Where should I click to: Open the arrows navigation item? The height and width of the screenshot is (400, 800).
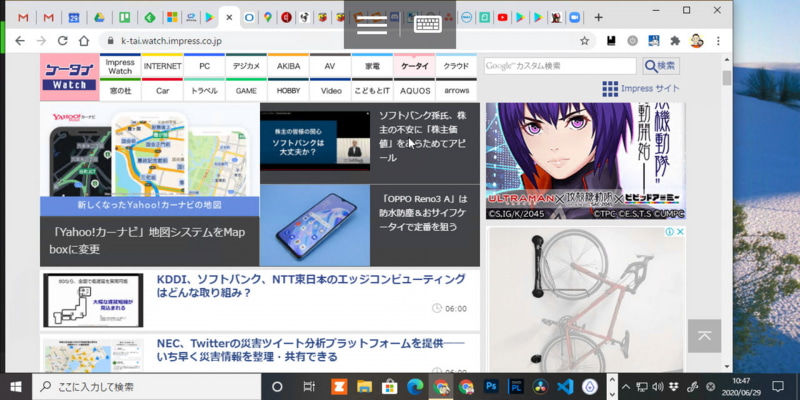[x=456, y=91]
